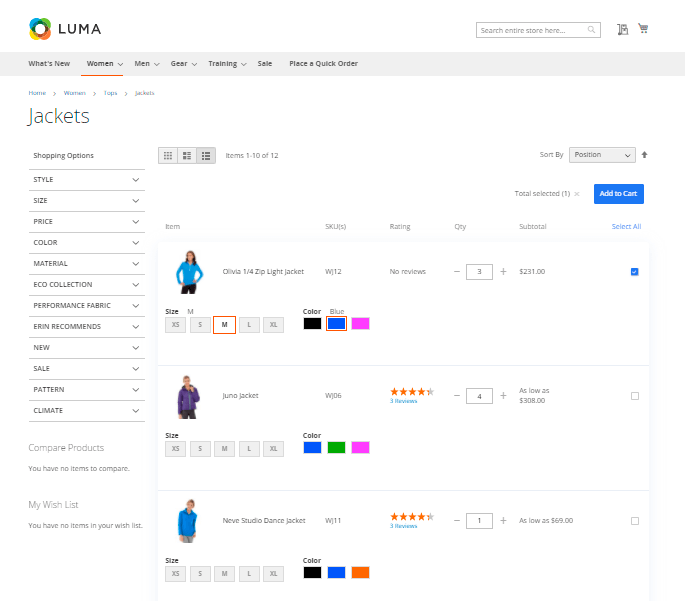The width and height of the screenshot is (685, 601).
Task: Pick orange color for Neve Studio Dance Jacket
Action: tap(360, 573)
